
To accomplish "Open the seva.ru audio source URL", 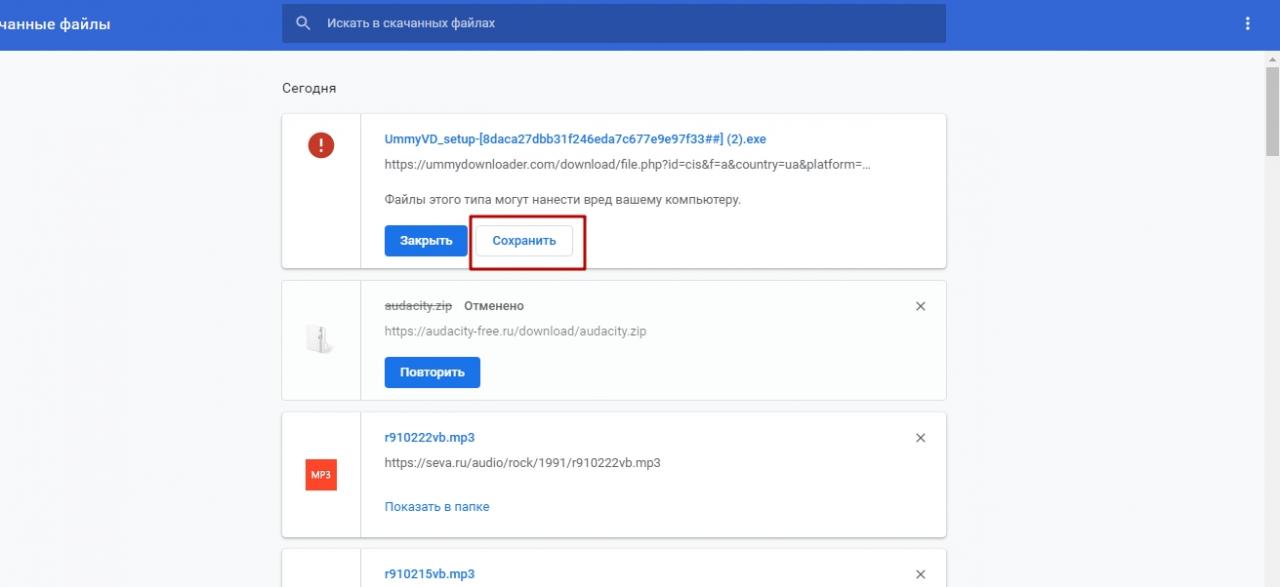I will point(522,463).
